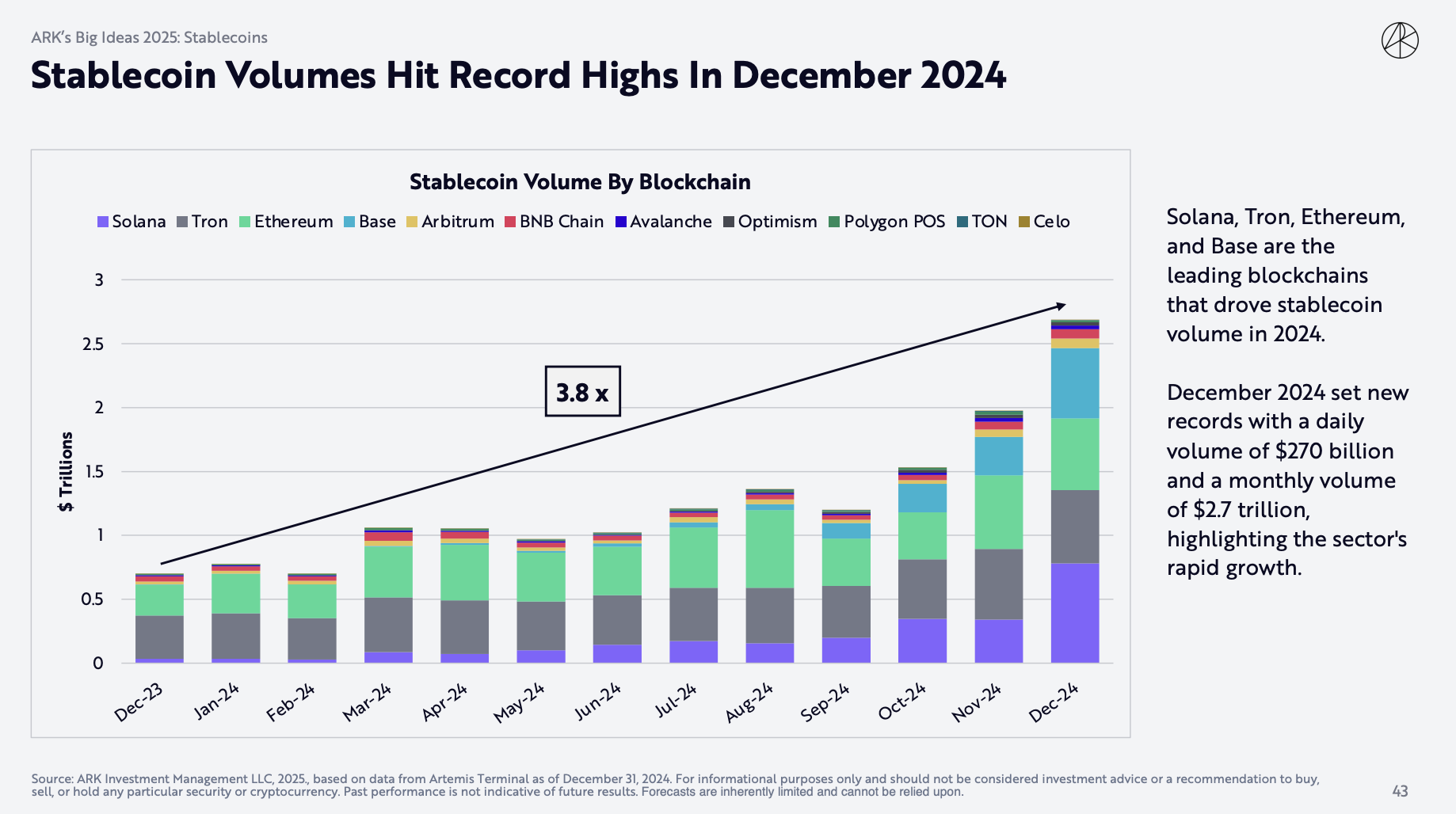The image size is (1456, 814).
Task: Click the source footnote text
Action: tap(675, 785)
